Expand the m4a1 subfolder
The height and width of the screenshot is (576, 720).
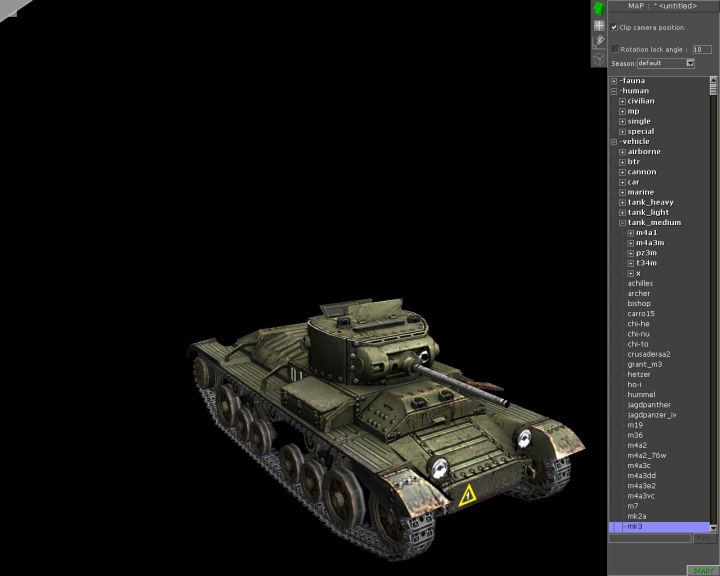coord(630,233)
